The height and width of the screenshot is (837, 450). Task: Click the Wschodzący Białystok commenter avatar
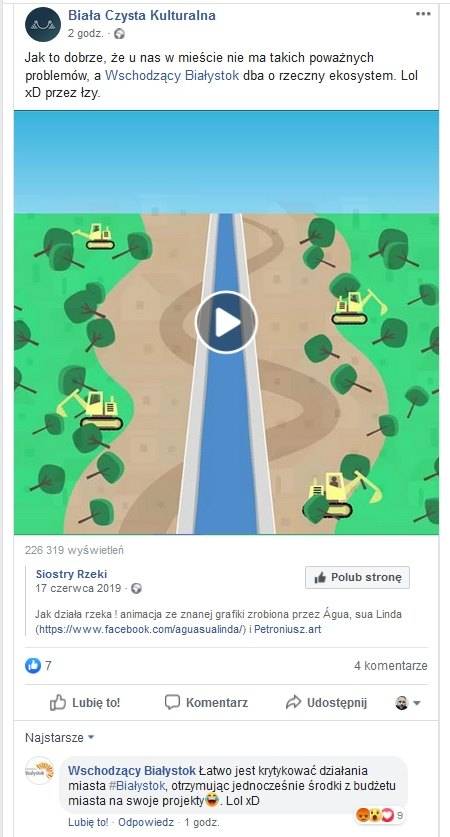coord(40,771)
